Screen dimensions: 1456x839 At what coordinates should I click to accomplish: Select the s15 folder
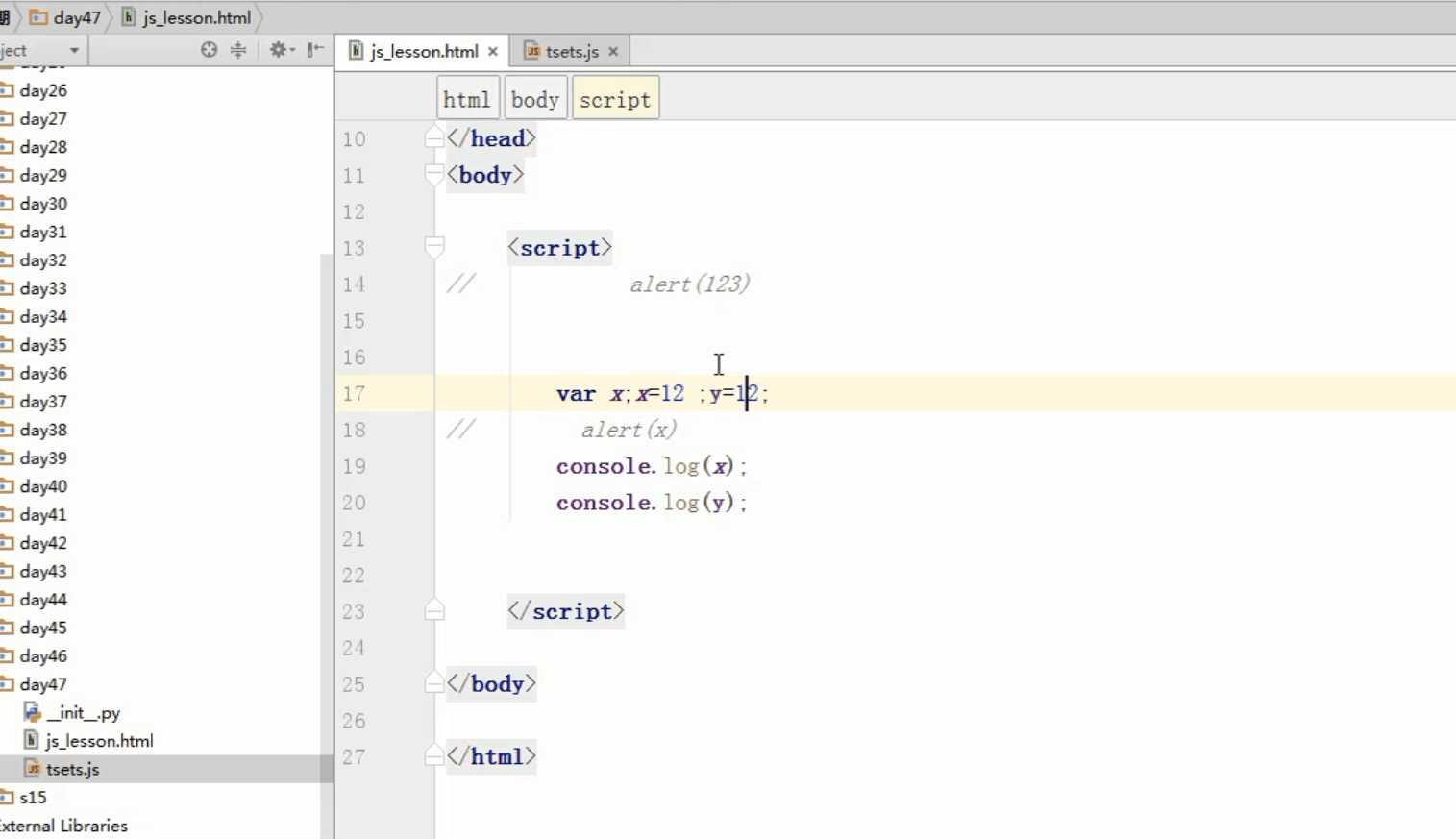pyautogui.click(x=32, y=798)
